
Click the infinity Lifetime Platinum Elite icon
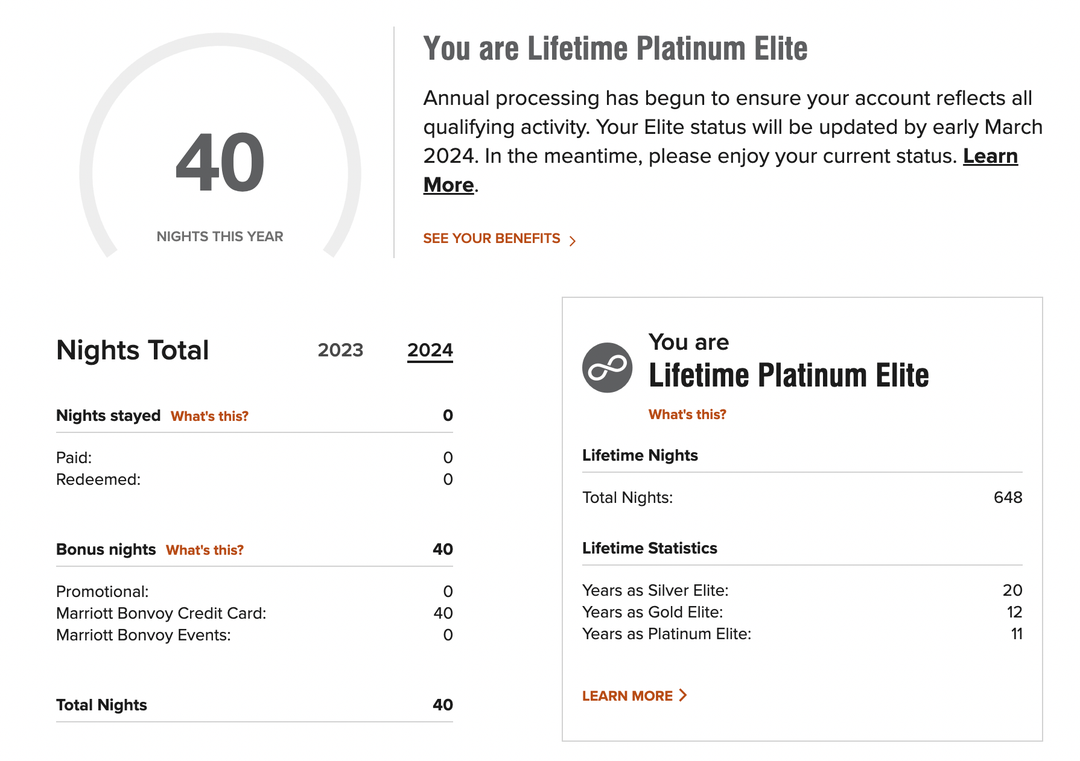607,367
